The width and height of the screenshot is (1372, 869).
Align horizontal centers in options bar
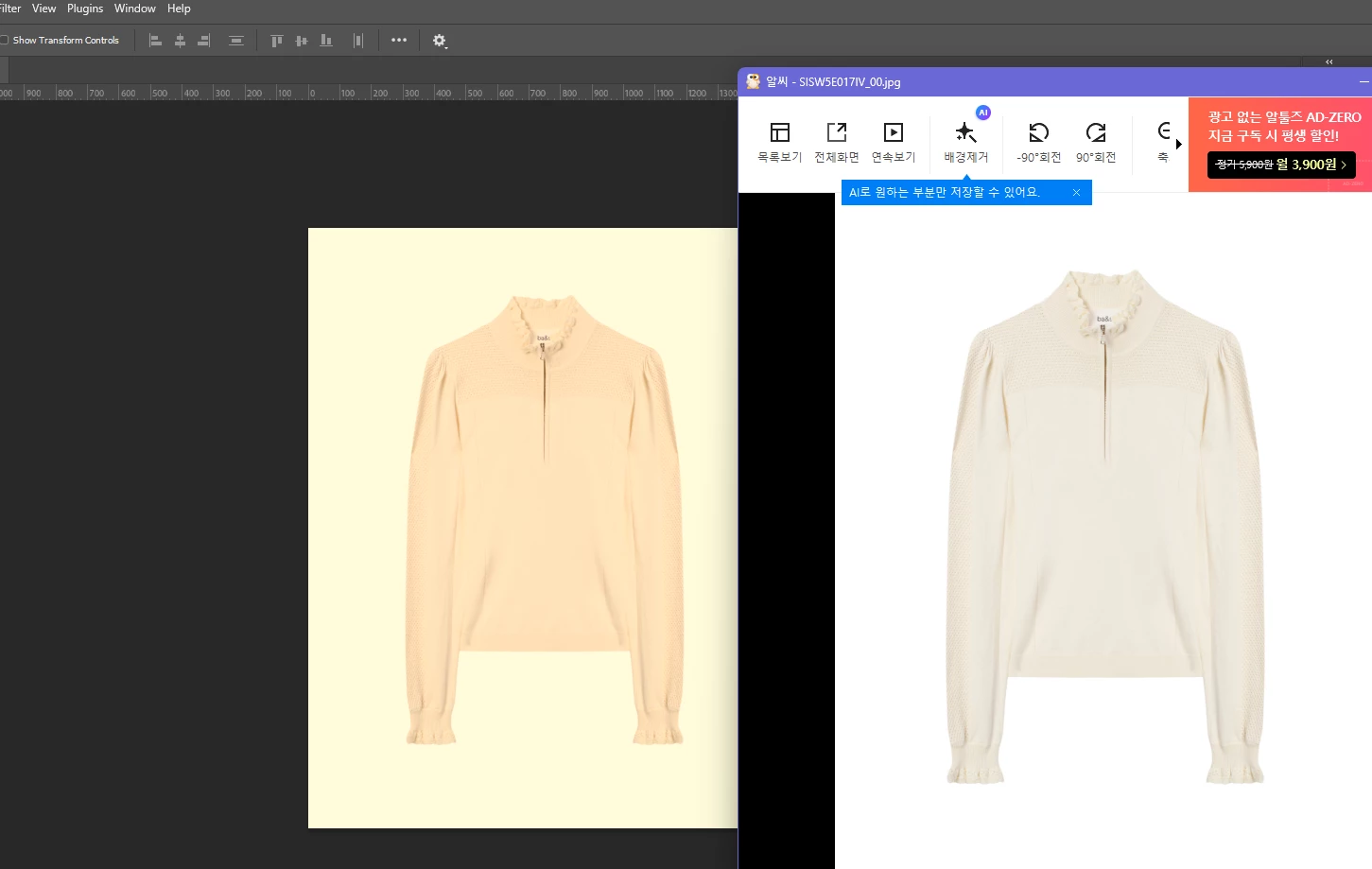180,41
